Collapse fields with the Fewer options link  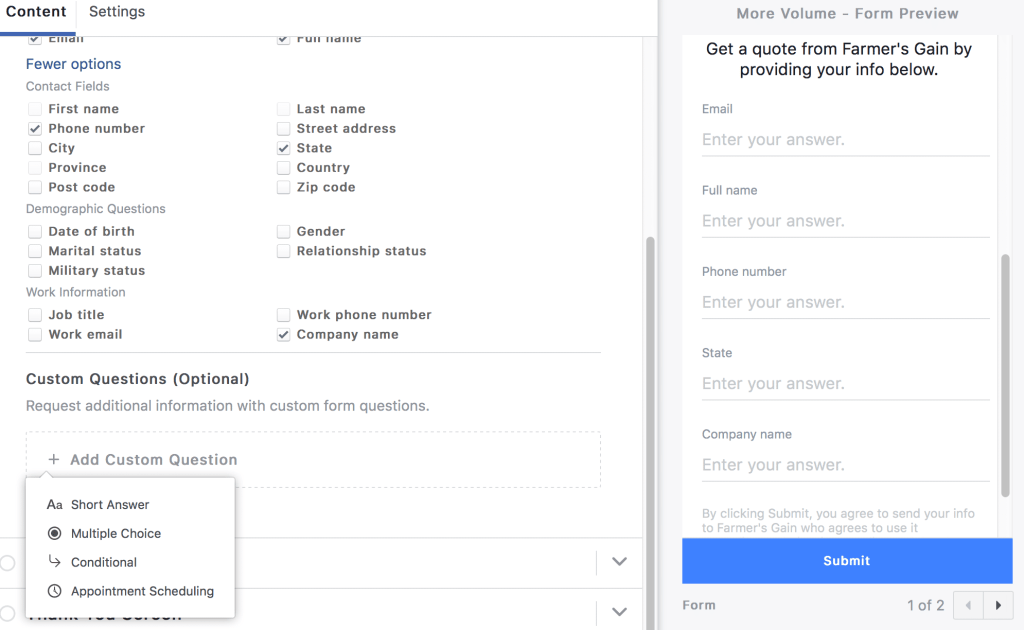pos(73,63)
